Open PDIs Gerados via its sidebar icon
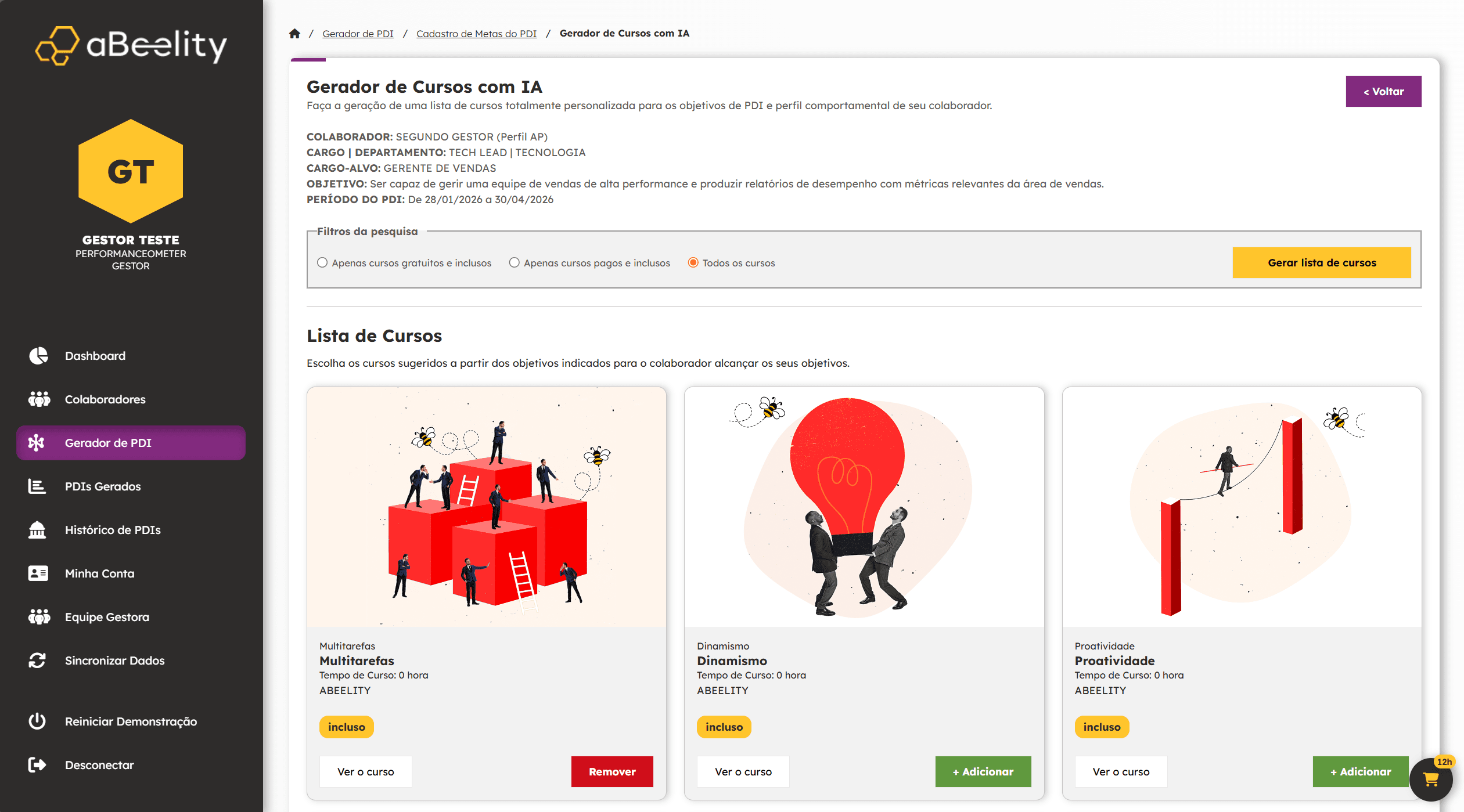The height and width of the screenshot is (812, 1464). pos(38,486)
